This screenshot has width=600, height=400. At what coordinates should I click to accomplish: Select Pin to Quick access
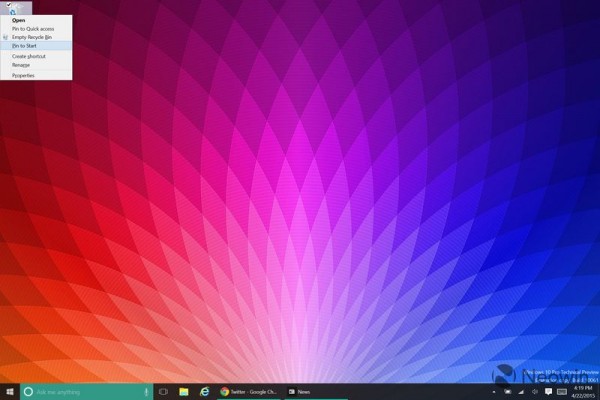pyautogui.click(x=33, y=29)
